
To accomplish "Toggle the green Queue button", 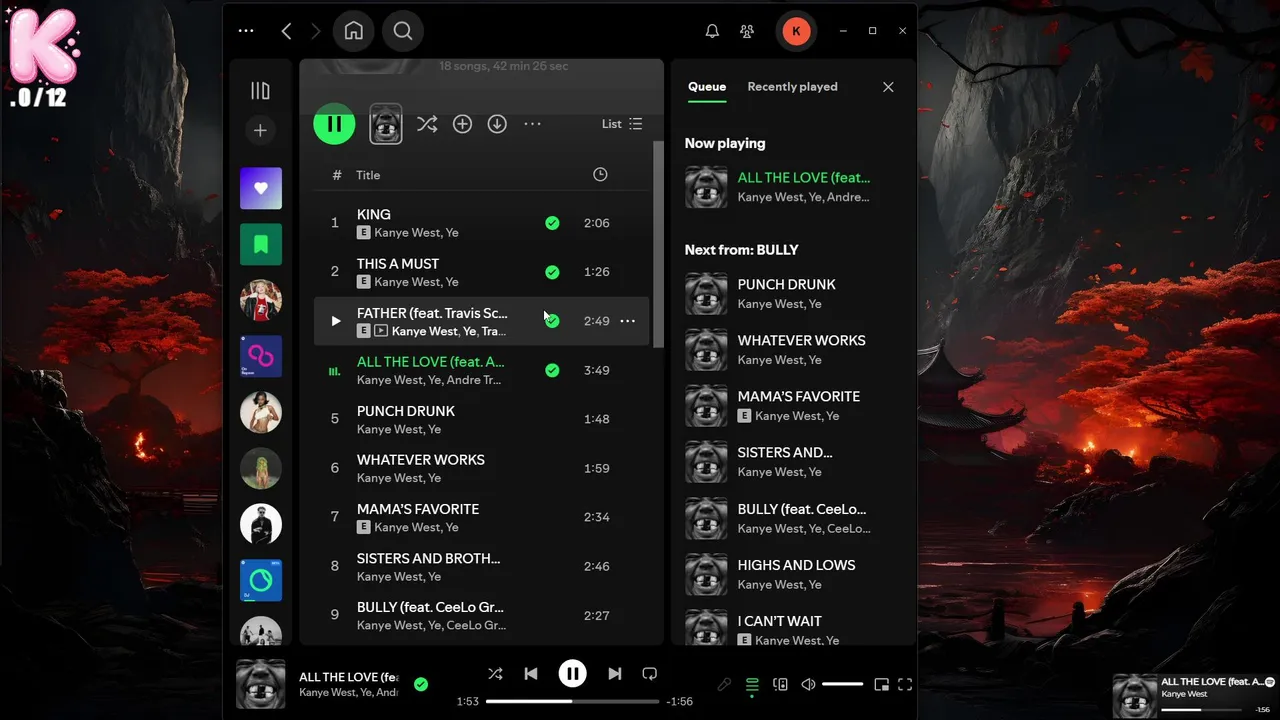I will [x=752, y=685].
